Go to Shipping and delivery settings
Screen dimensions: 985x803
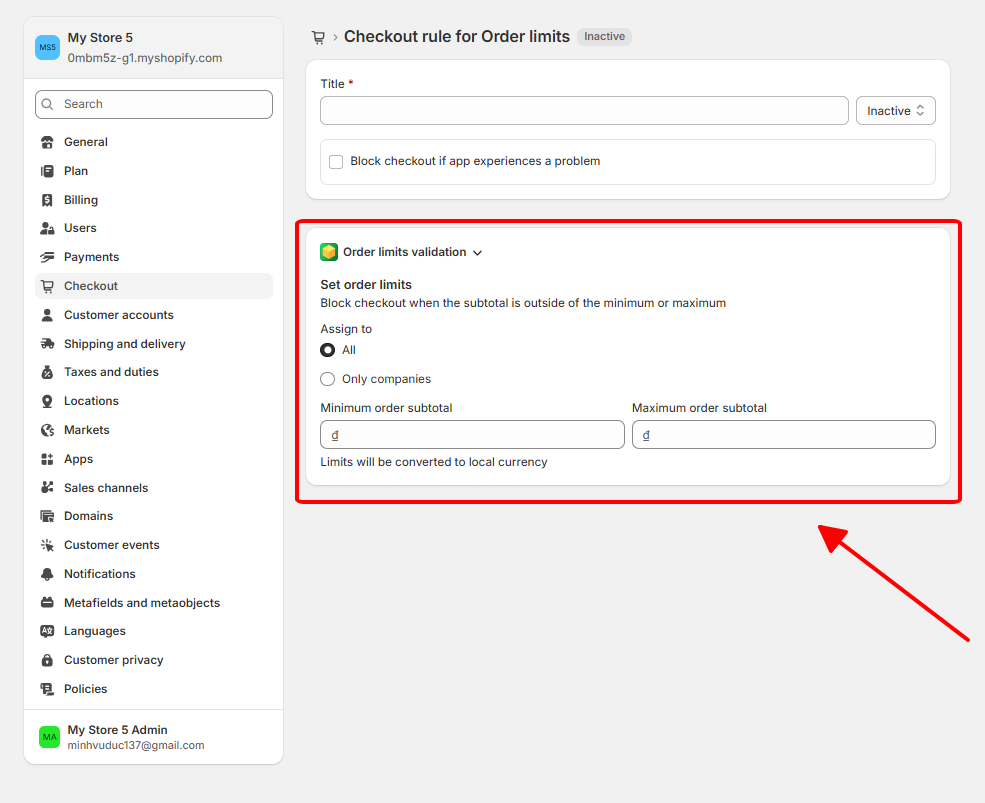(154, 344)
